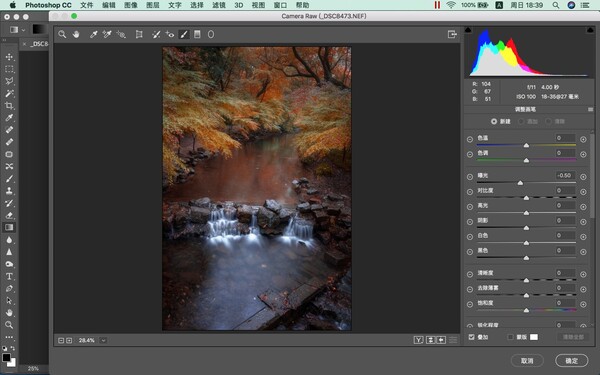This screenshot has height=375, width=600.
Task: Select the Gradient tool in Photoshop toolbar
Action: pyautogui.click(x=9, y=227)
